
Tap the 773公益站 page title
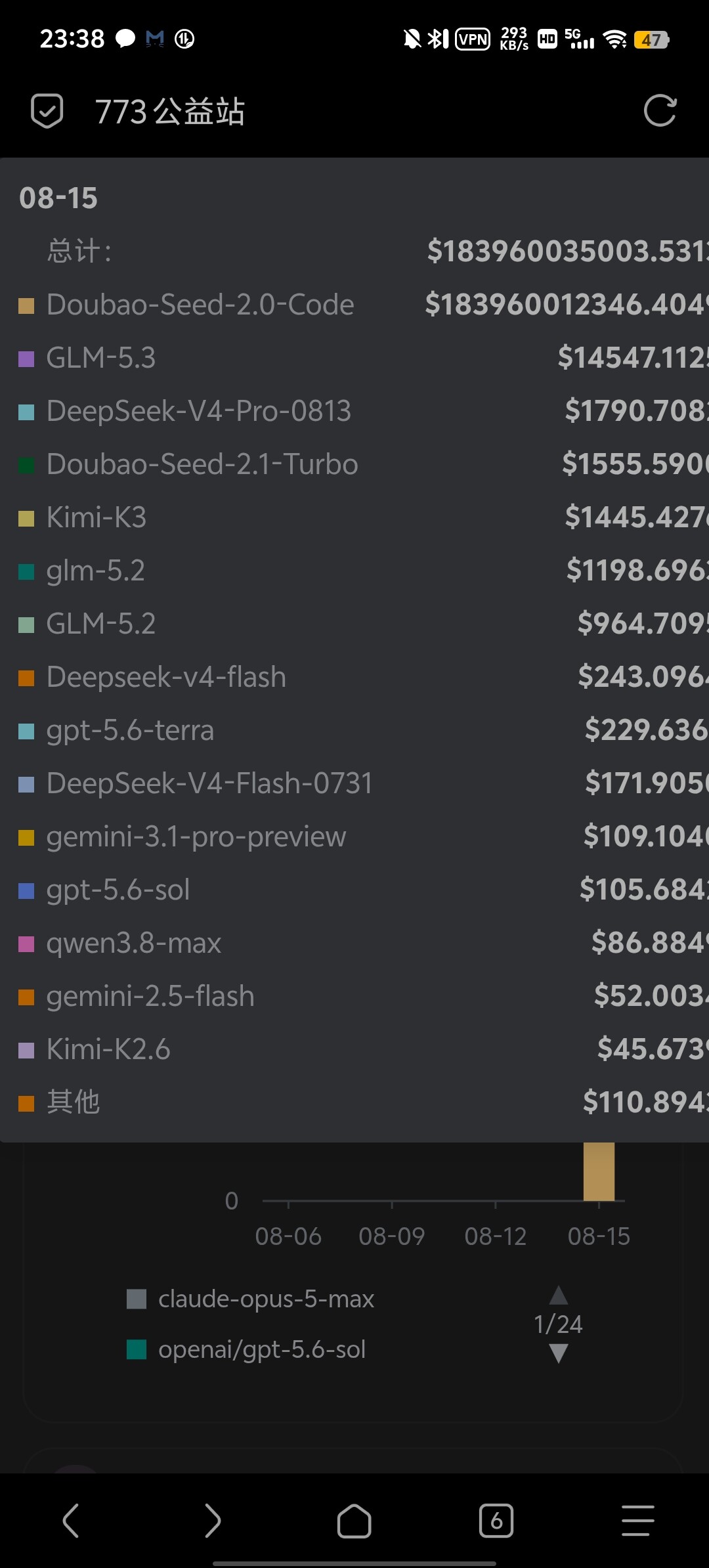coord(170,111)
